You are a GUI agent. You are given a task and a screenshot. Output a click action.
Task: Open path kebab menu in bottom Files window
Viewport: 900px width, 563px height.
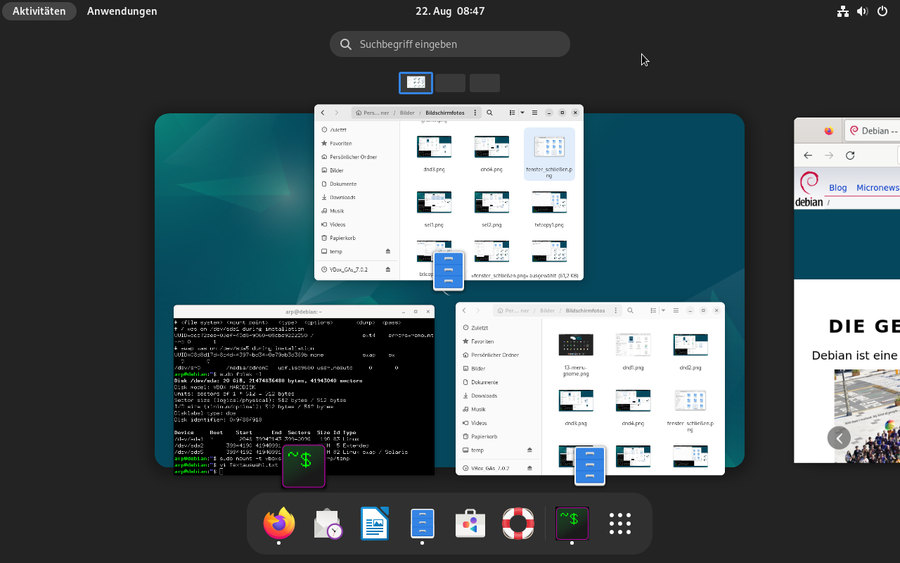click(x=616, y=310)
